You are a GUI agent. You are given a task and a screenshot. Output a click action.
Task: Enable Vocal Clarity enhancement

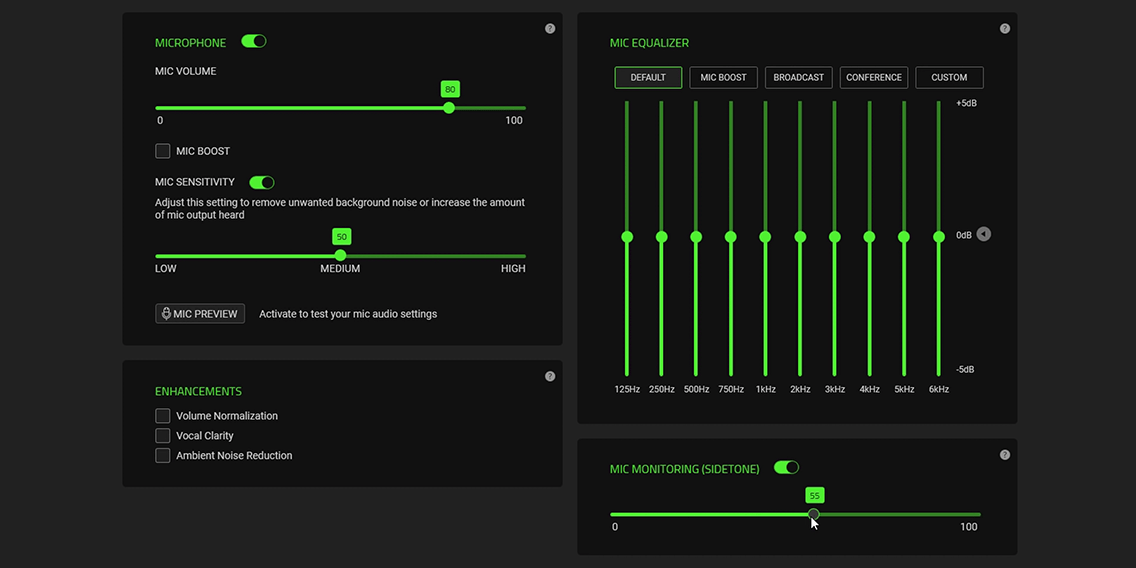click(x=163, y=435)
